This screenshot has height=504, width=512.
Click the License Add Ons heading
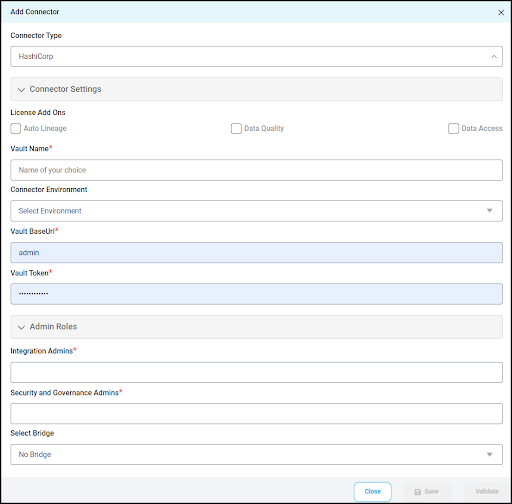38,112
